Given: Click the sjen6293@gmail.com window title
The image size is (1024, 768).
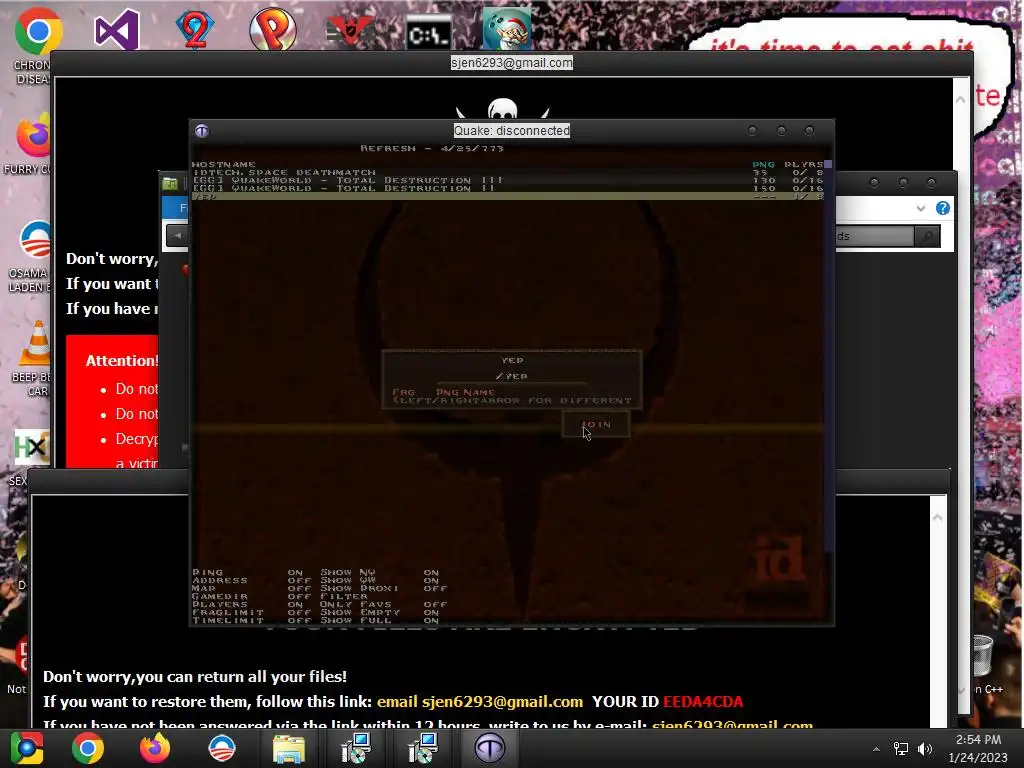Looking at the screenshot, I should (x=511, y=63).
